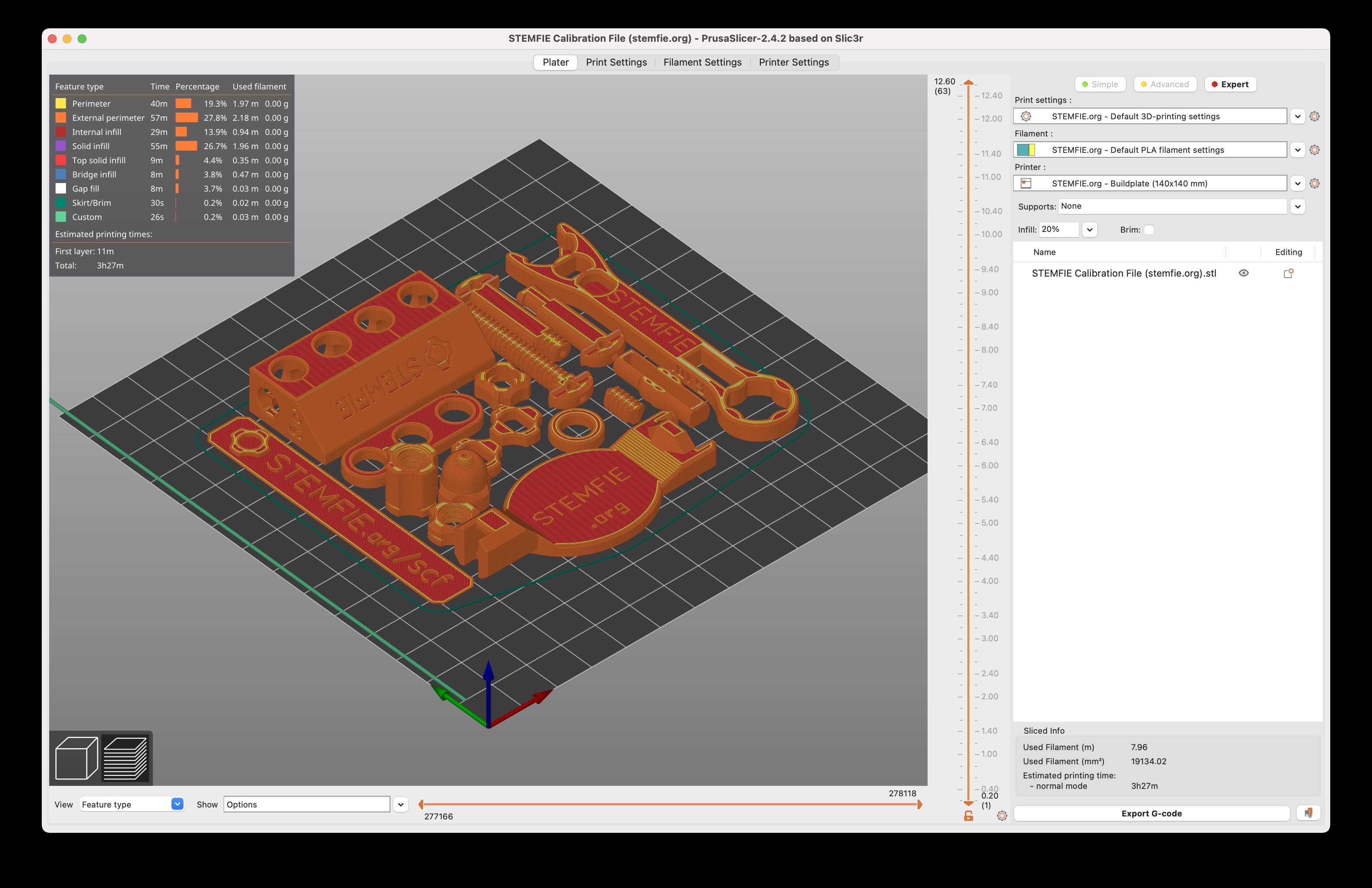Click the External perimeter legend label
The width and height of the screenshot is (1372, 888).
(x=108, y=117)
